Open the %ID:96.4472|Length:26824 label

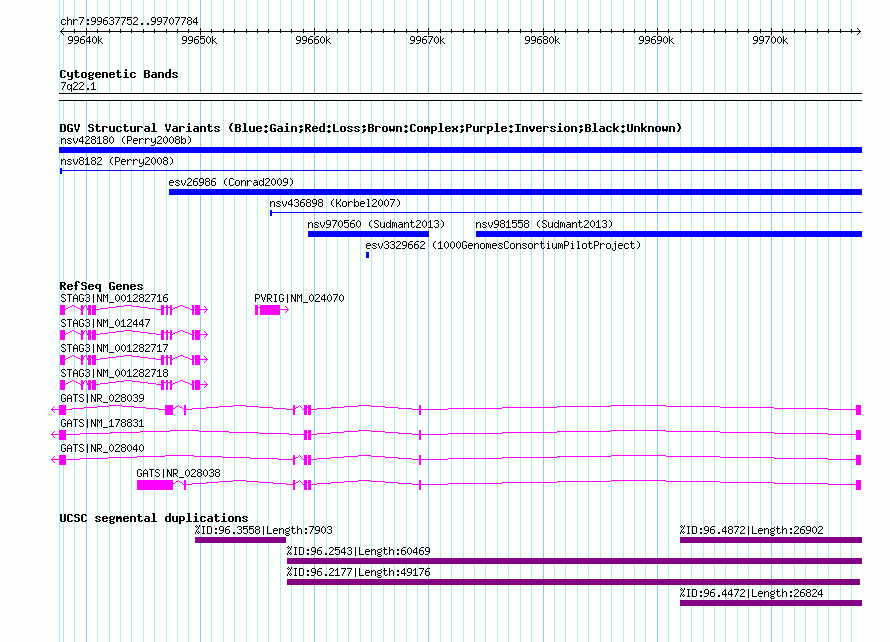[x=751, y=593]
